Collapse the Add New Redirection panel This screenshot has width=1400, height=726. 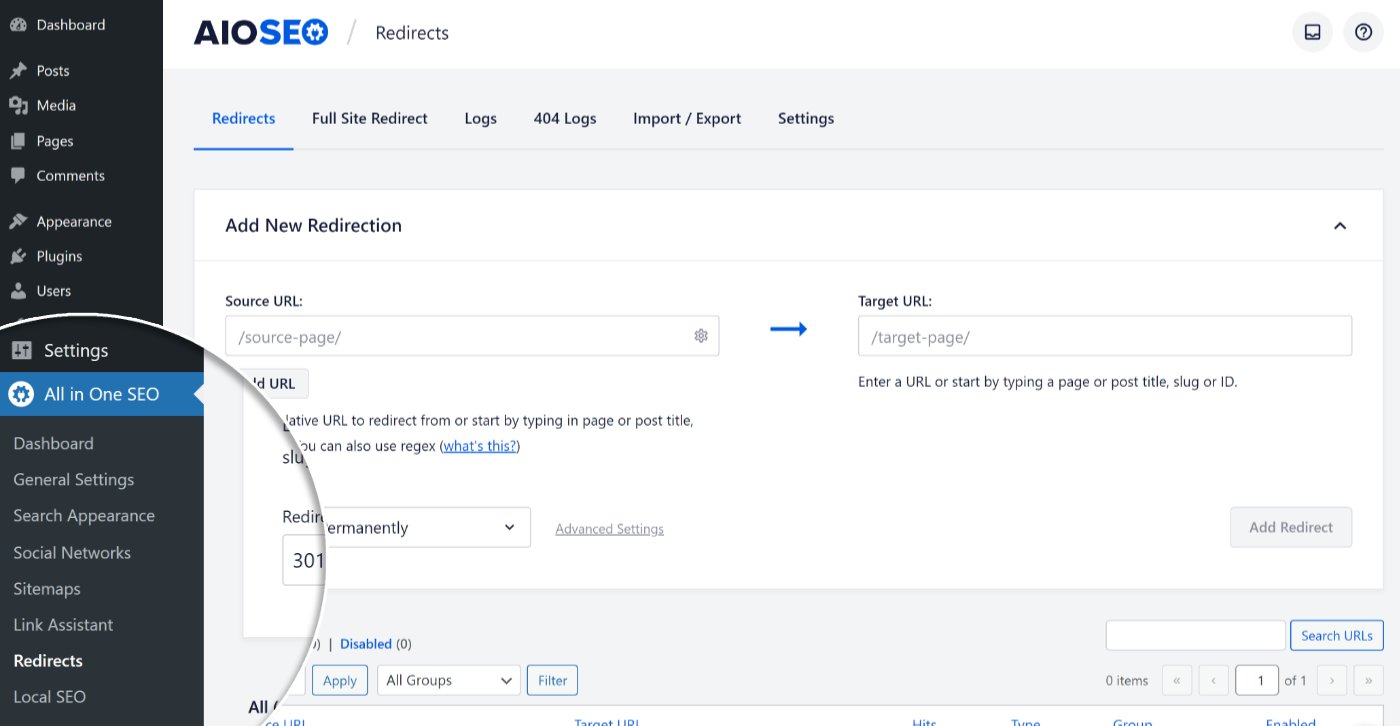1340,226
